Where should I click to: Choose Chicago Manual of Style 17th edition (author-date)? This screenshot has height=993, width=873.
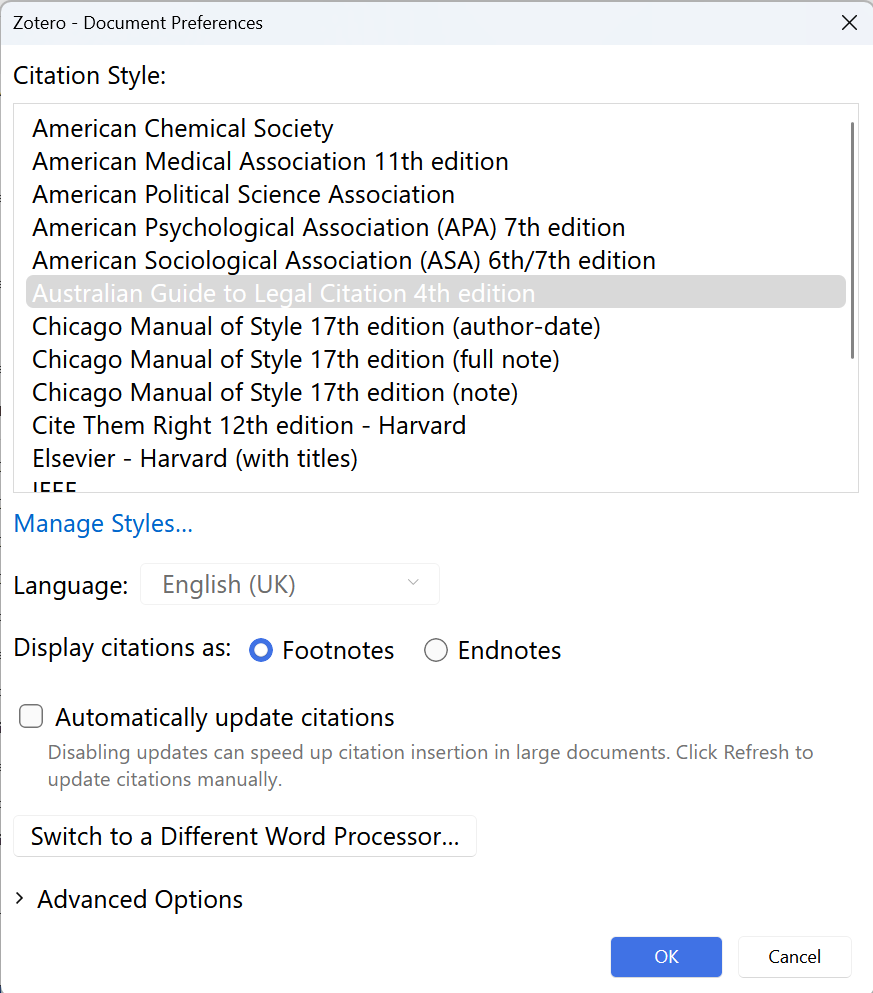point(436,327)
